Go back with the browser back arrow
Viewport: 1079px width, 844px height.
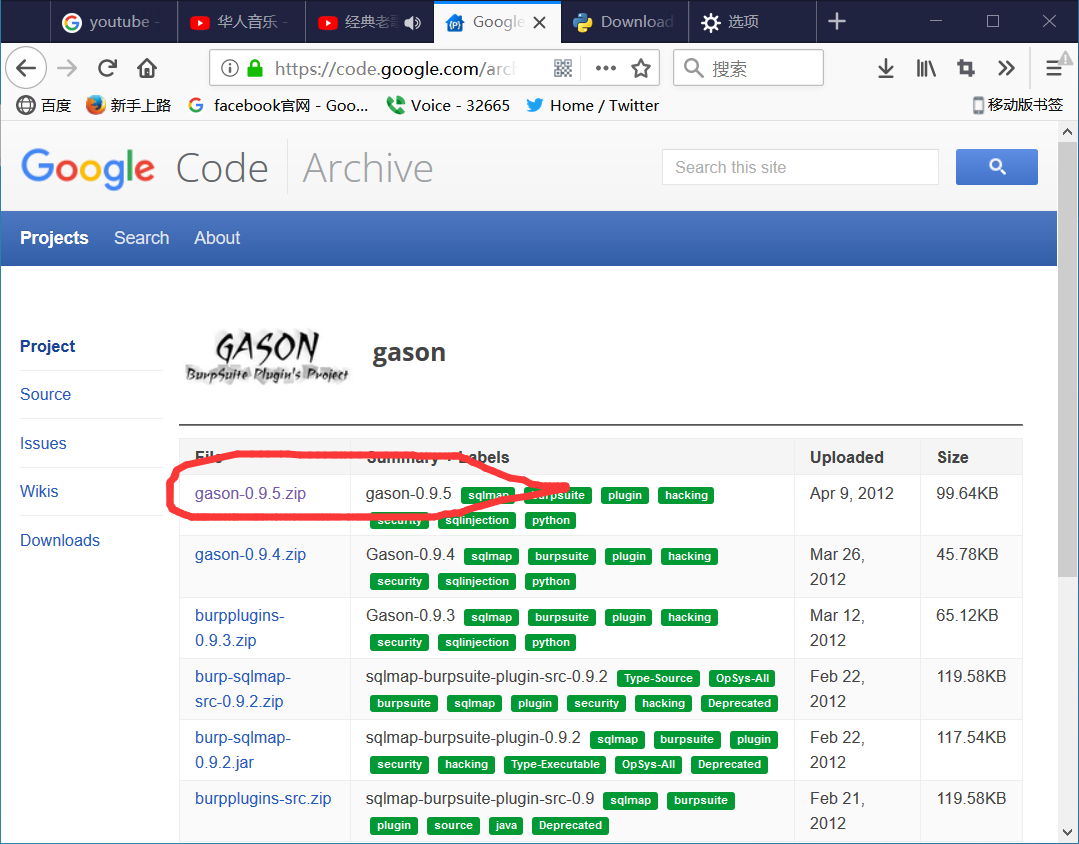pyautogui.click(x=26, y=68)
